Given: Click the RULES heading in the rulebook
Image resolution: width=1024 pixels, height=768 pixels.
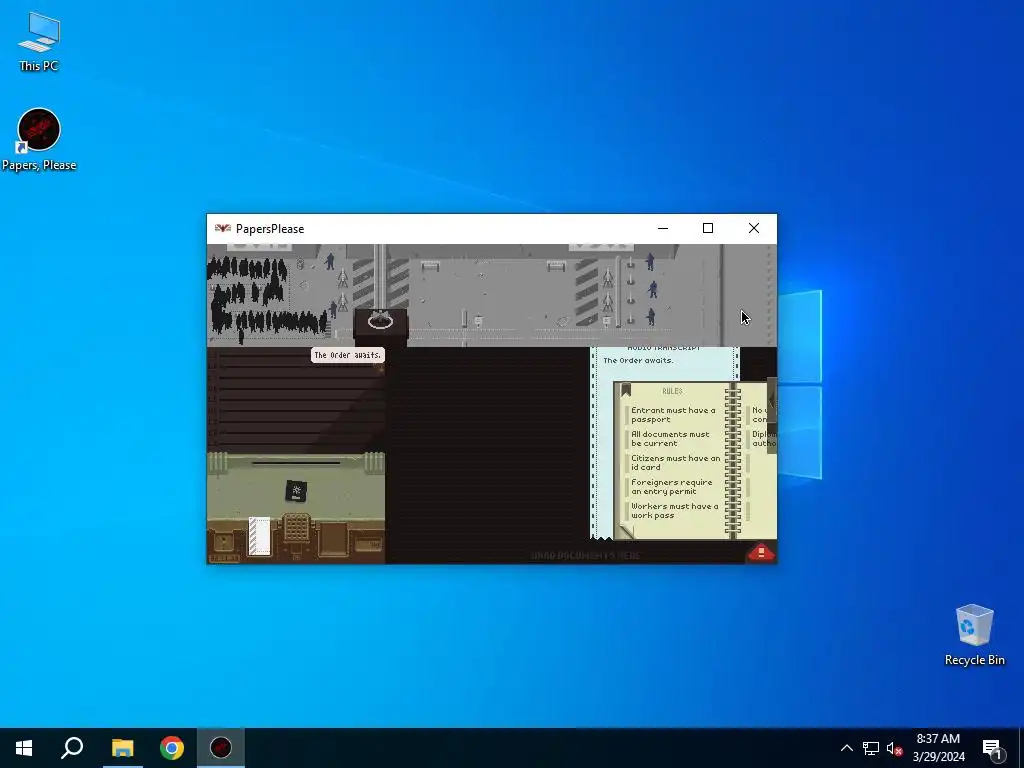Looking at the screenshot, I should tap(672, 391).
